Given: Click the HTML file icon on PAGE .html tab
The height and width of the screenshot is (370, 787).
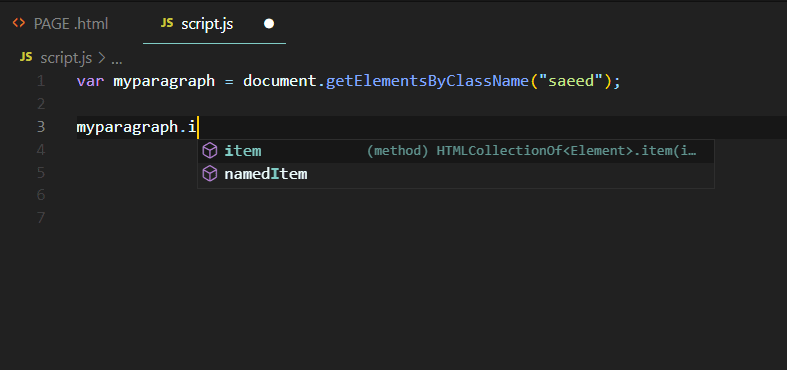Looking at the screenshot, I should (19, 23).
